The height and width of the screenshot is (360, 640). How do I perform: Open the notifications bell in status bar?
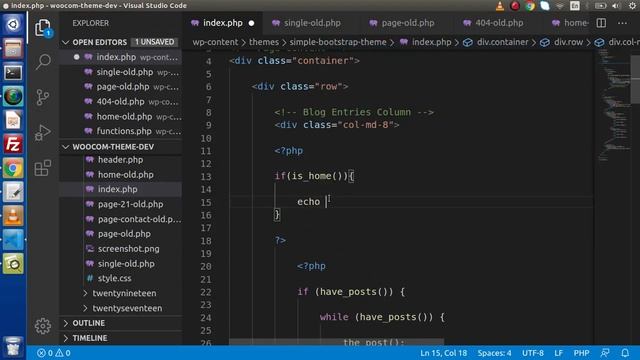pyautogui.click(x=625, y=353)
